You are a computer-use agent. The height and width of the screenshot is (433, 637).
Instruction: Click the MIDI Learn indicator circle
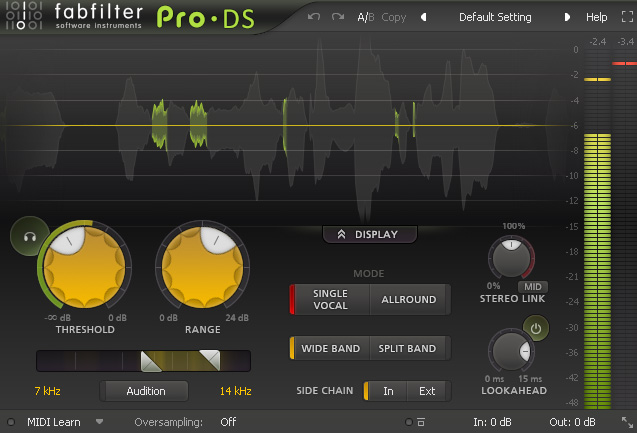(x=11, y=422)
